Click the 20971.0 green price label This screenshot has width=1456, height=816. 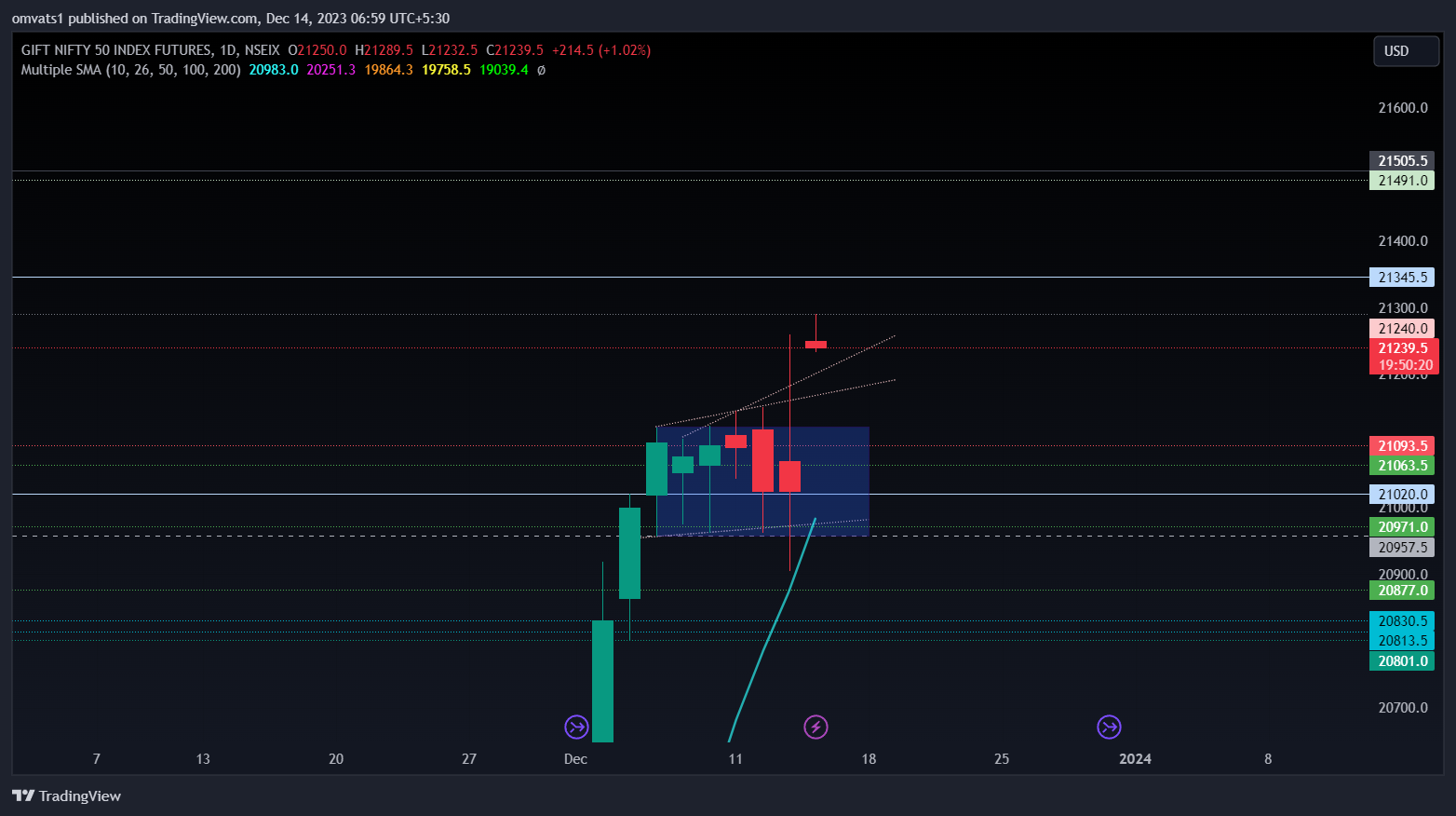[1402, 527]
